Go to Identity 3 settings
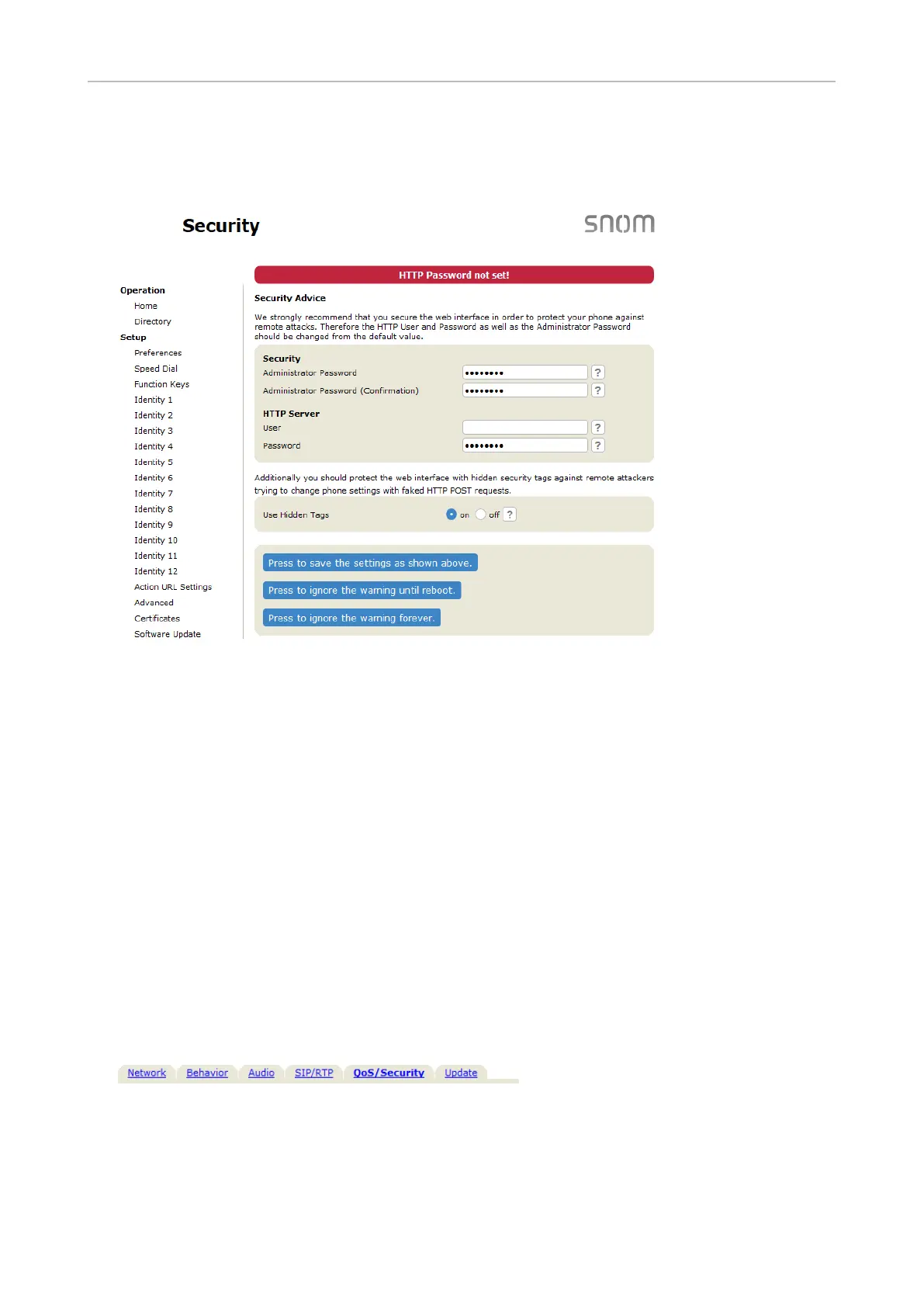 coord(154,431)
